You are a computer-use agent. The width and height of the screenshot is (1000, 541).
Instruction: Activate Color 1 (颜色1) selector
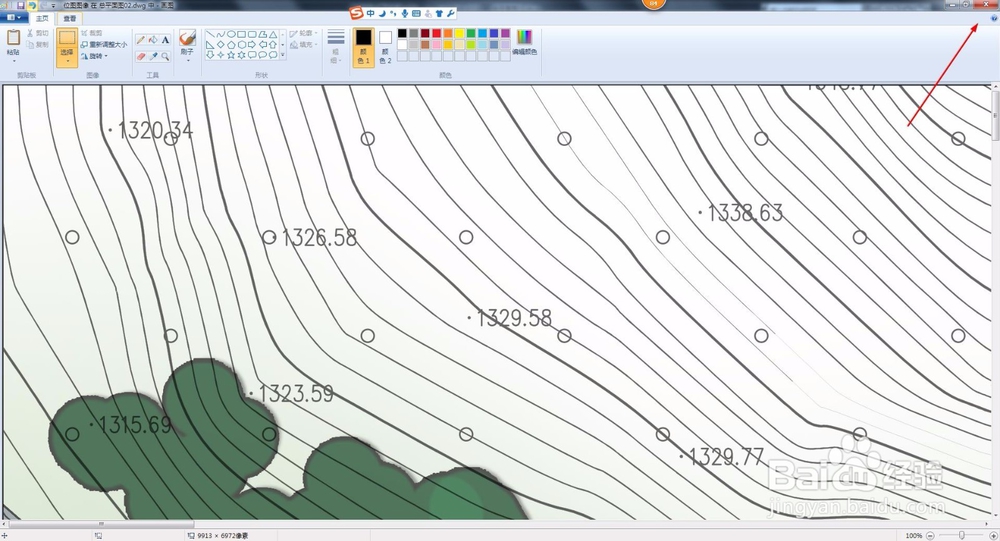click(x=364, y=47)
